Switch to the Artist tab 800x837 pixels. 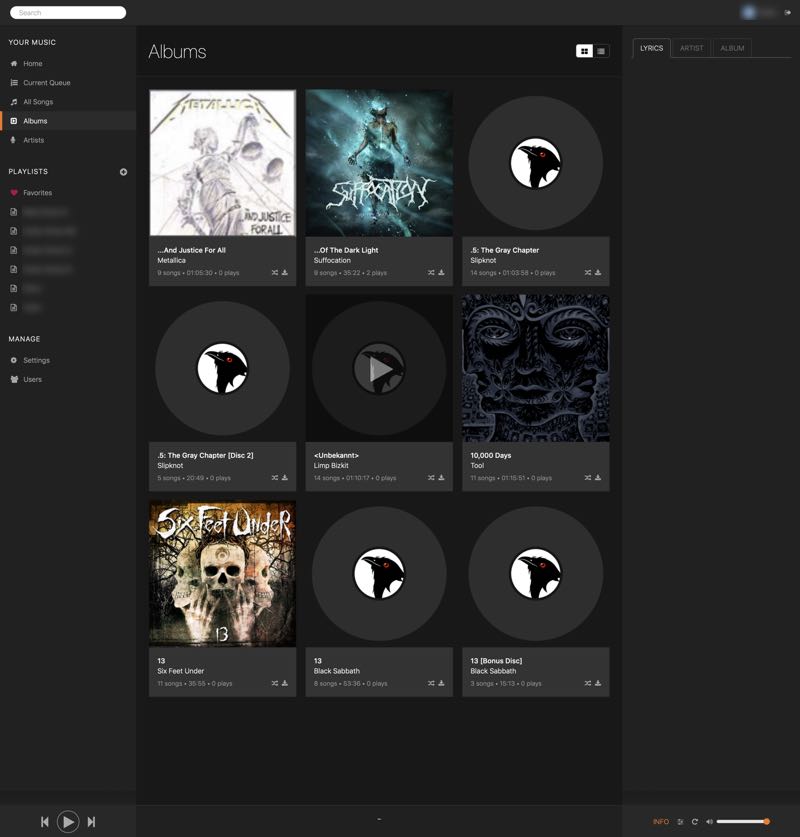[x=692, y=48]
